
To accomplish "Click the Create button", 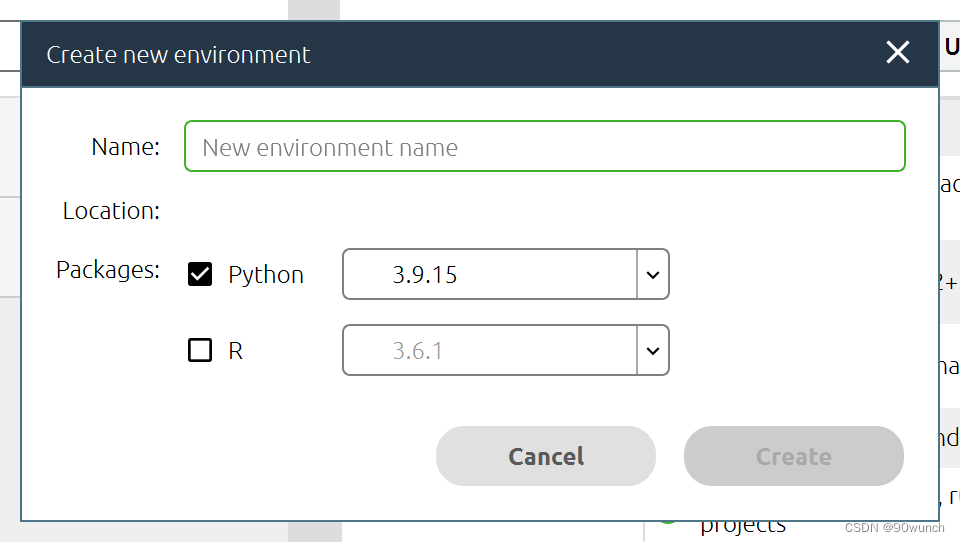I will pos(793,456).
